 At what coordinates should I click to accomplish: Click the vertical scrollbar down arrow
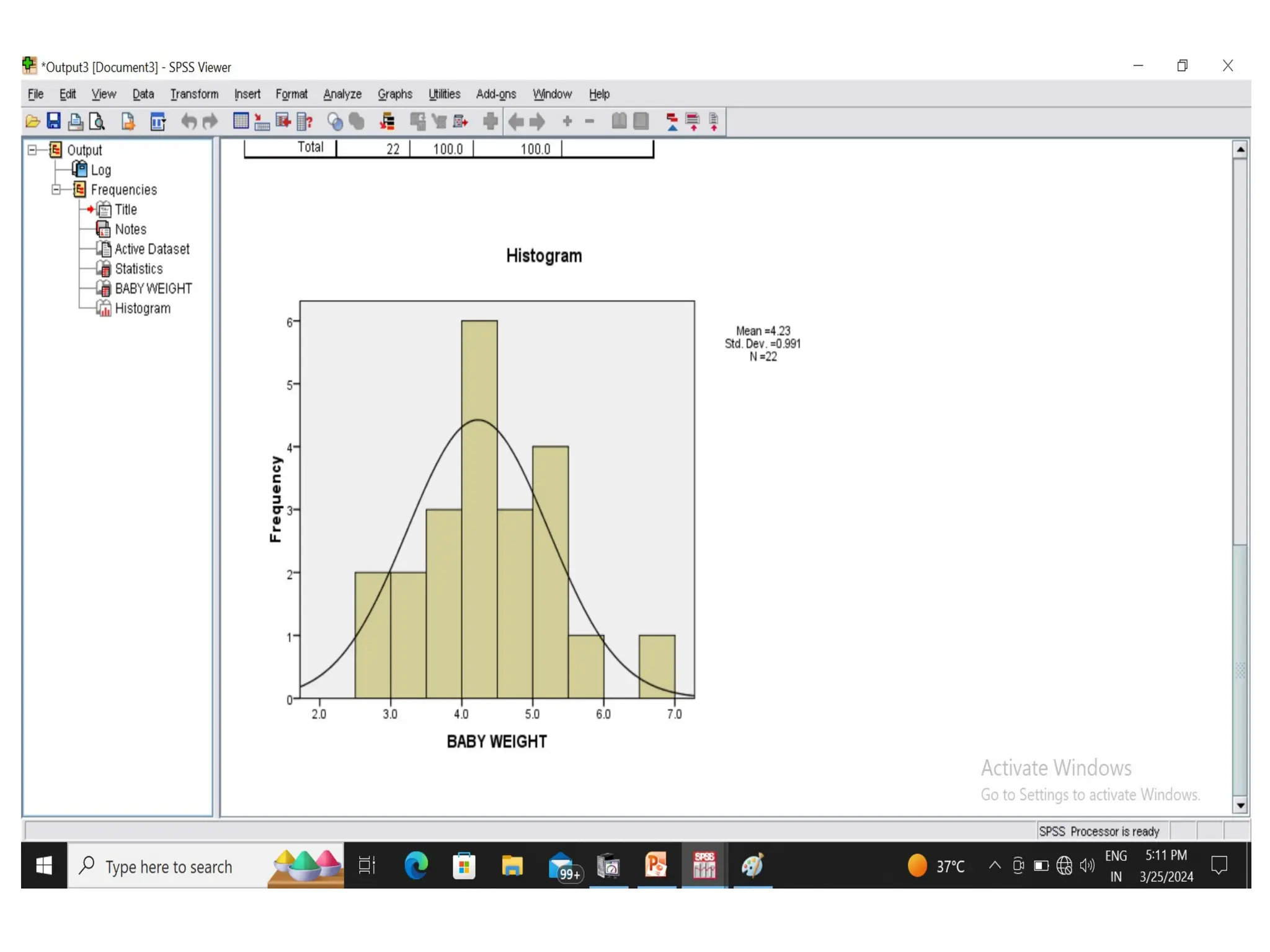point(1240,805)
